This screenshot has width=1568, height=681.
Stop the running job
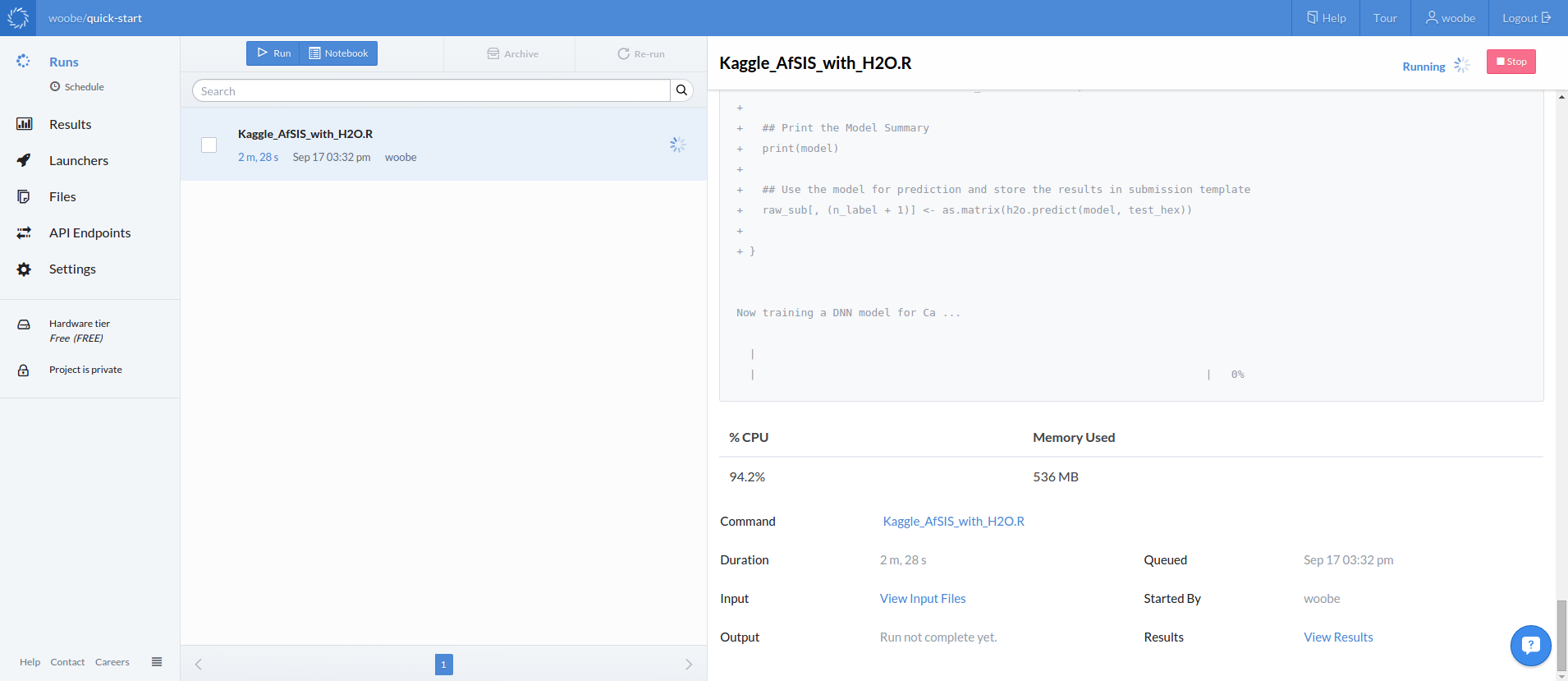(x=1511, y=62)
